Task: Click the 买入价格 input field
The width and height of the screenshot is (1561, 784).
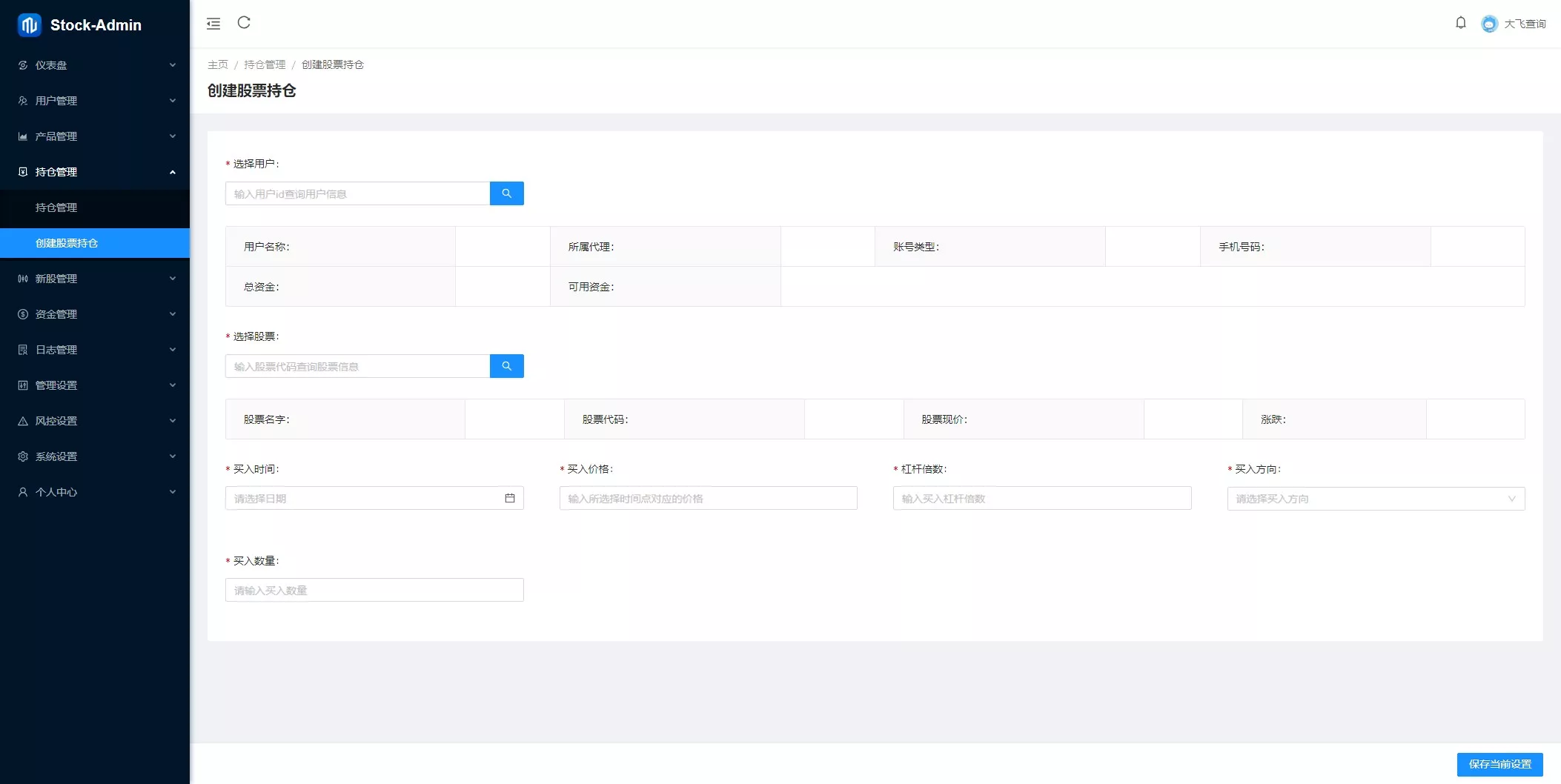Action: click(708, 498)
